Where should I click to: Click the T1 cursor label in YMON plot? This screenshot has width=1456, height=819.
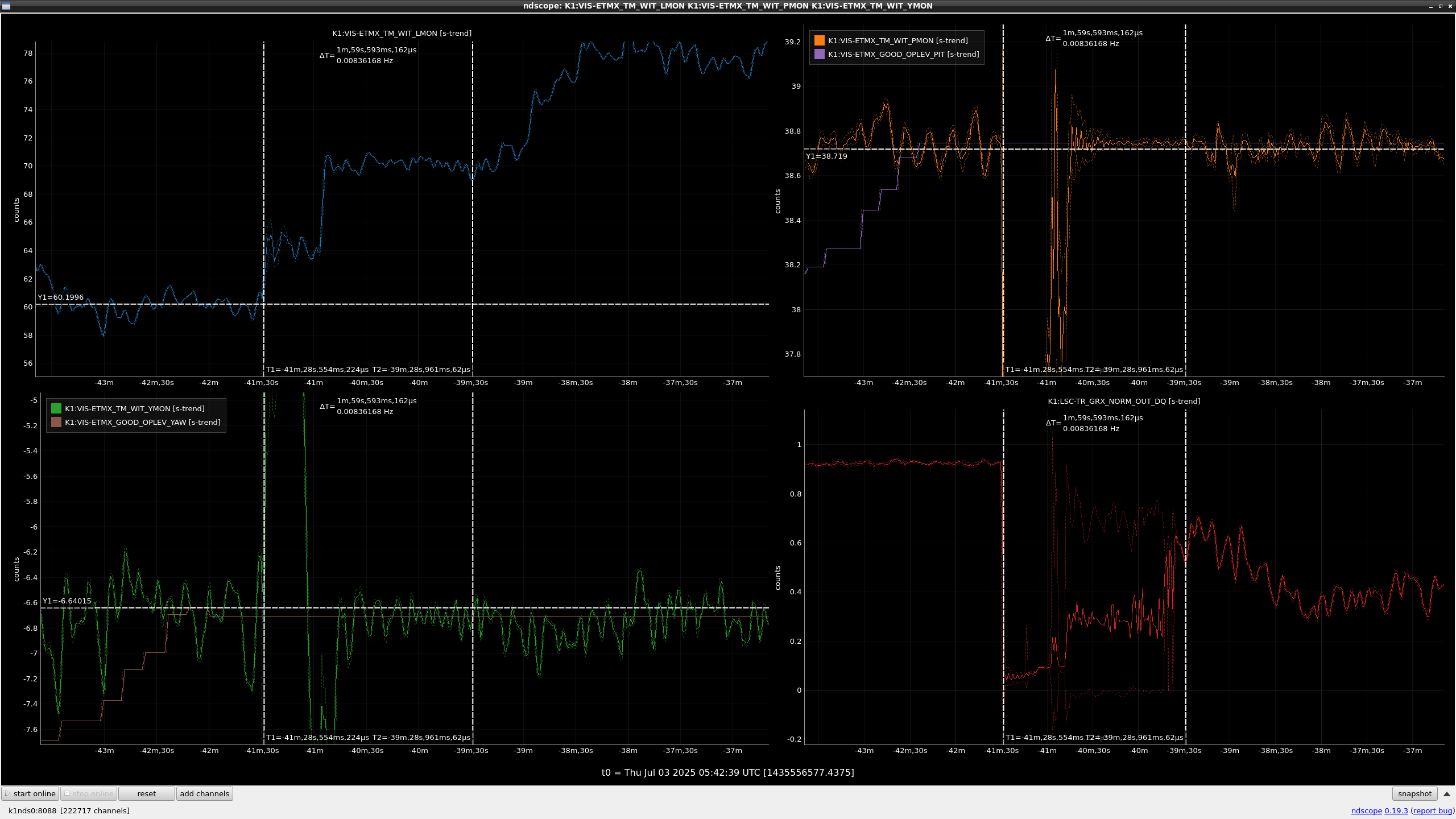[x=317, y=737]
